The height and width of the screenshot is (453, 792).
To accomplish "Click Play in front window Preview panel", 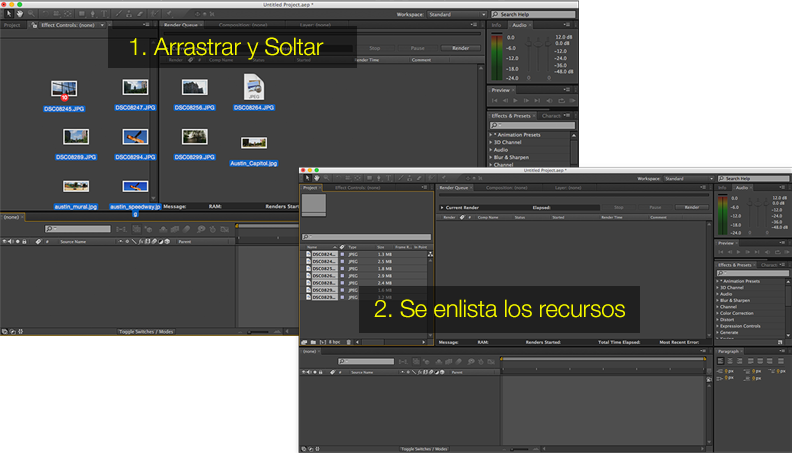I will (x=738, y=251).
